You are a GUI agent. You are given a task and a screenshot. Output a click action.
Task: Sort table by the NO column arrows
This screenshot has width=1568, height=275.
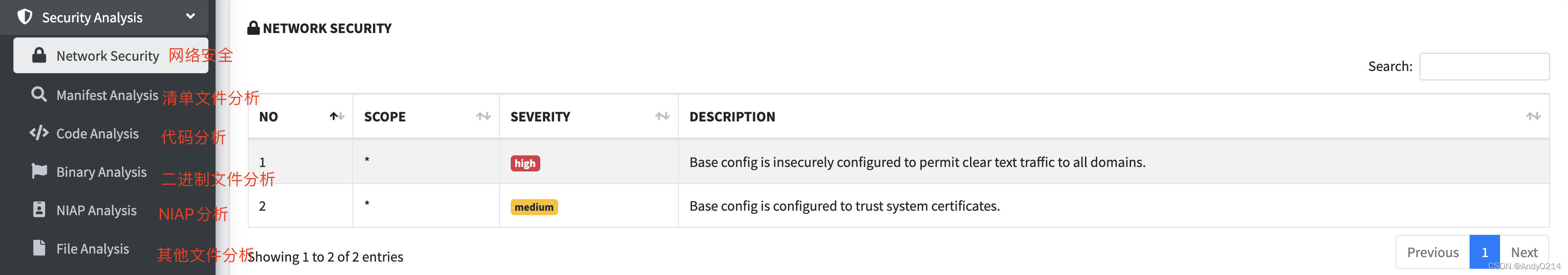[x=337, y=116]
